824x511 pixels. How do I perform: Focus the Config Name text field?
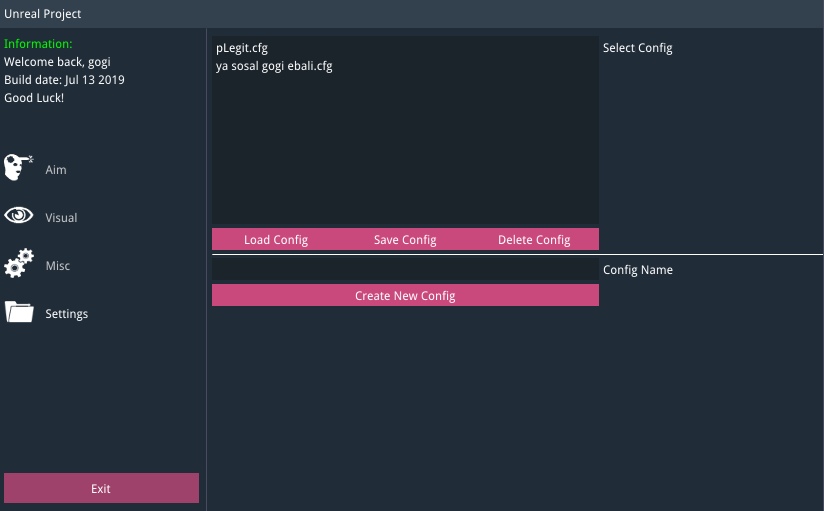(x=405, y=270)
